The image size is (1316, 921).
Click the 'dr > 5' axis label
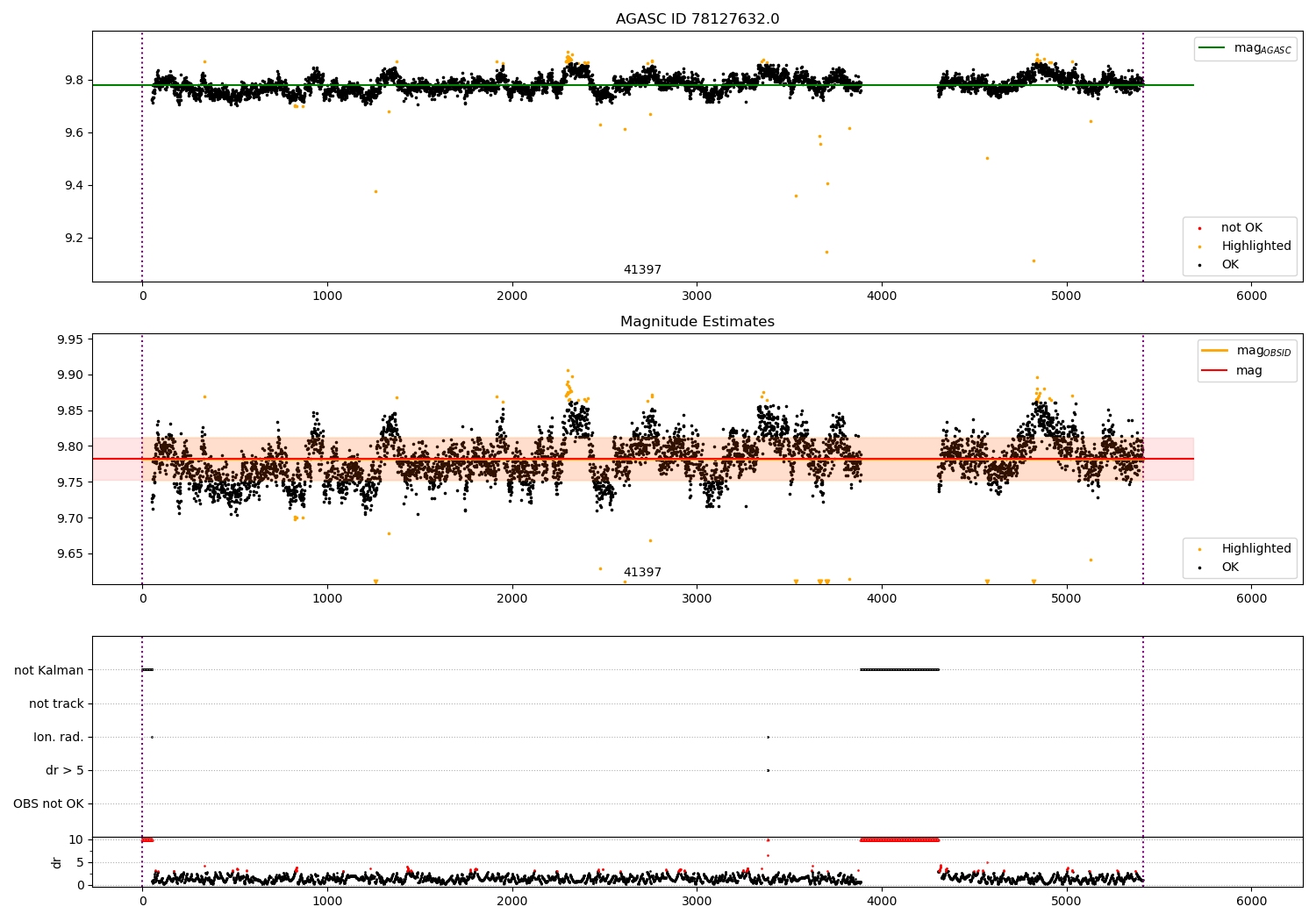tap(65, 771)
